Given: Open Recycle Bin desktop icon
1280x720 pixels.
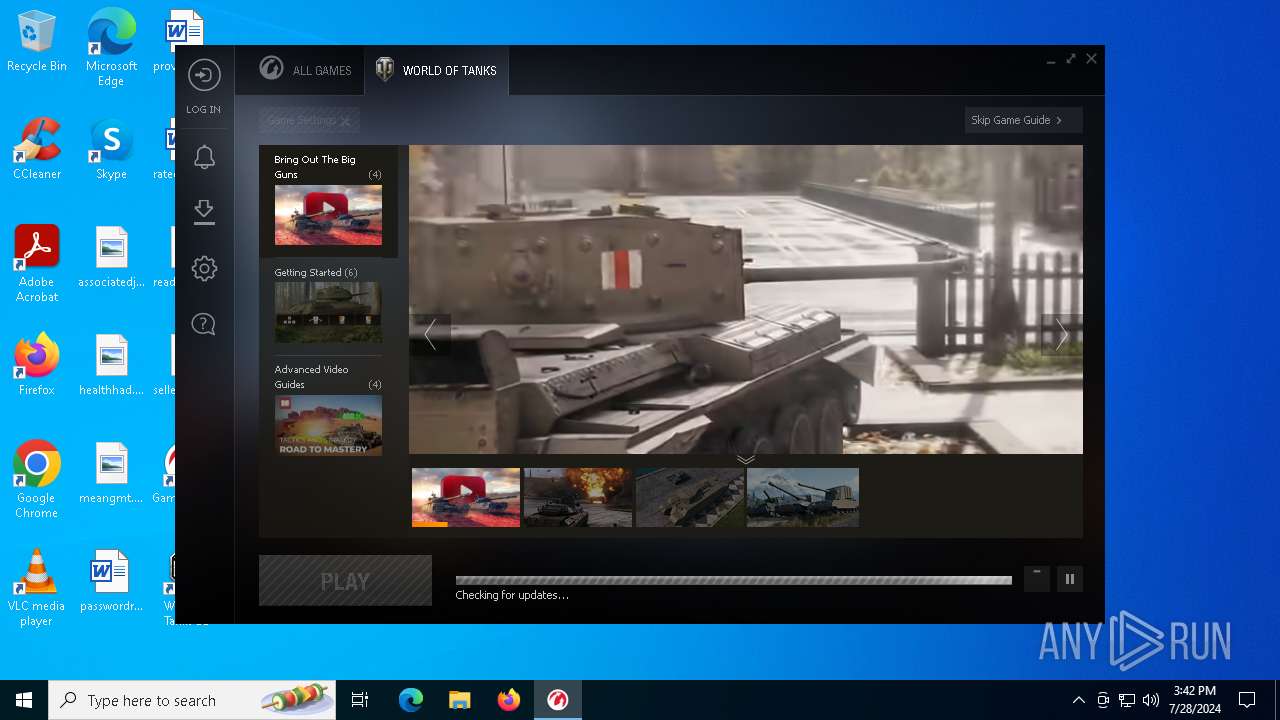Looking at the screenshot, I should [37, 42].
